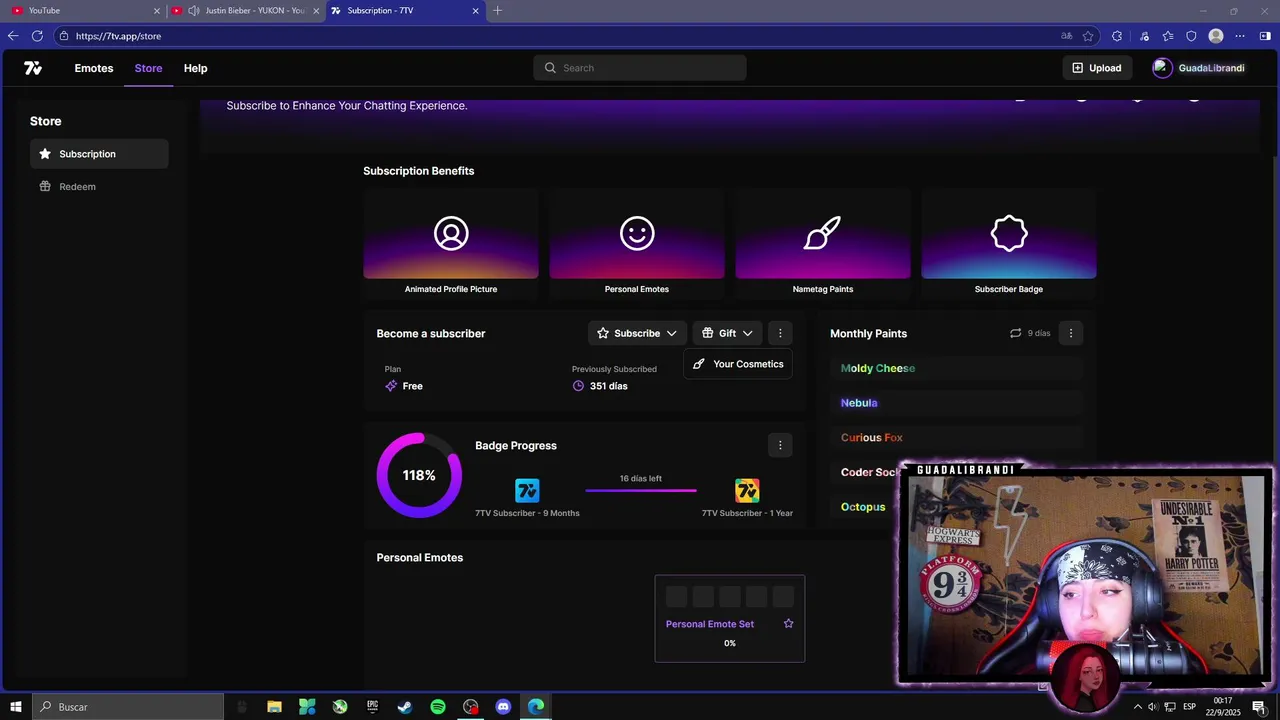Image resolution: width=1280 pixels, height=720 pixels.
Task: Open Badge Progress three-dot menu
Action: 780,445
